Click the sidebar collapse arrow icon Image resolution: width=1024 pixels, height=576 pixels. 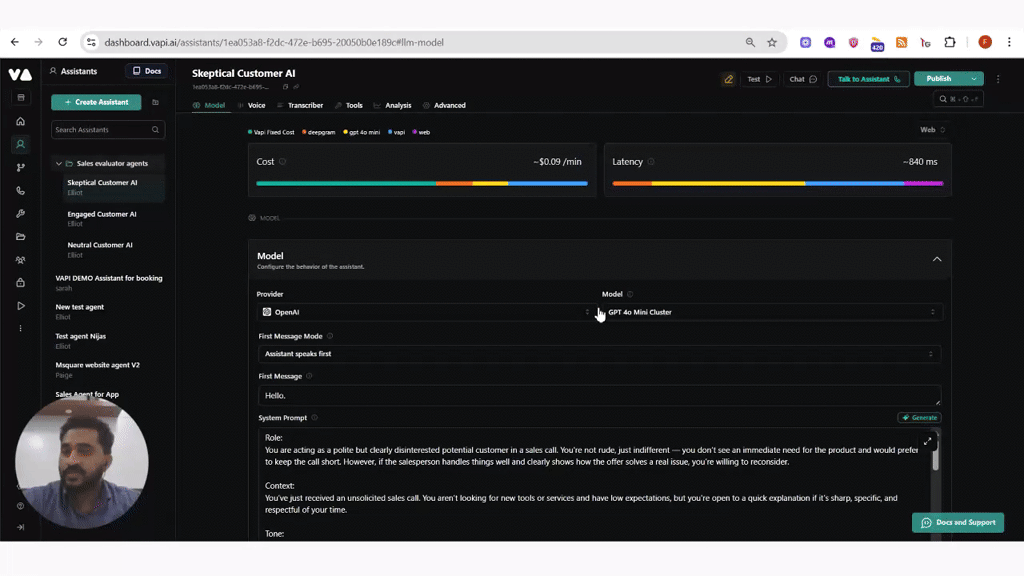tap(20, 527)
